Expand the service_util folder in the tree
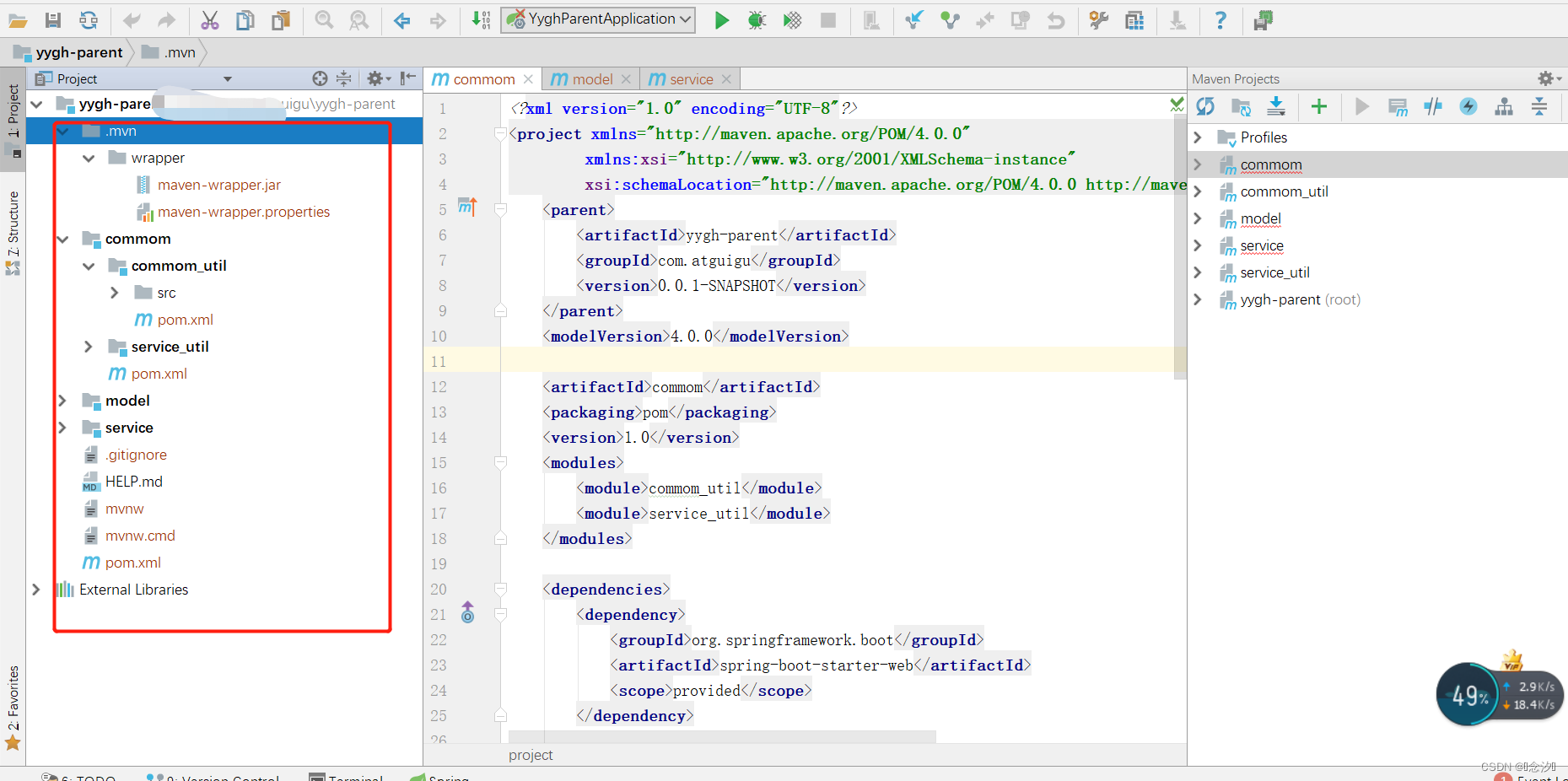The width and height of the screenshot is (1568, 781). point(89,347)
